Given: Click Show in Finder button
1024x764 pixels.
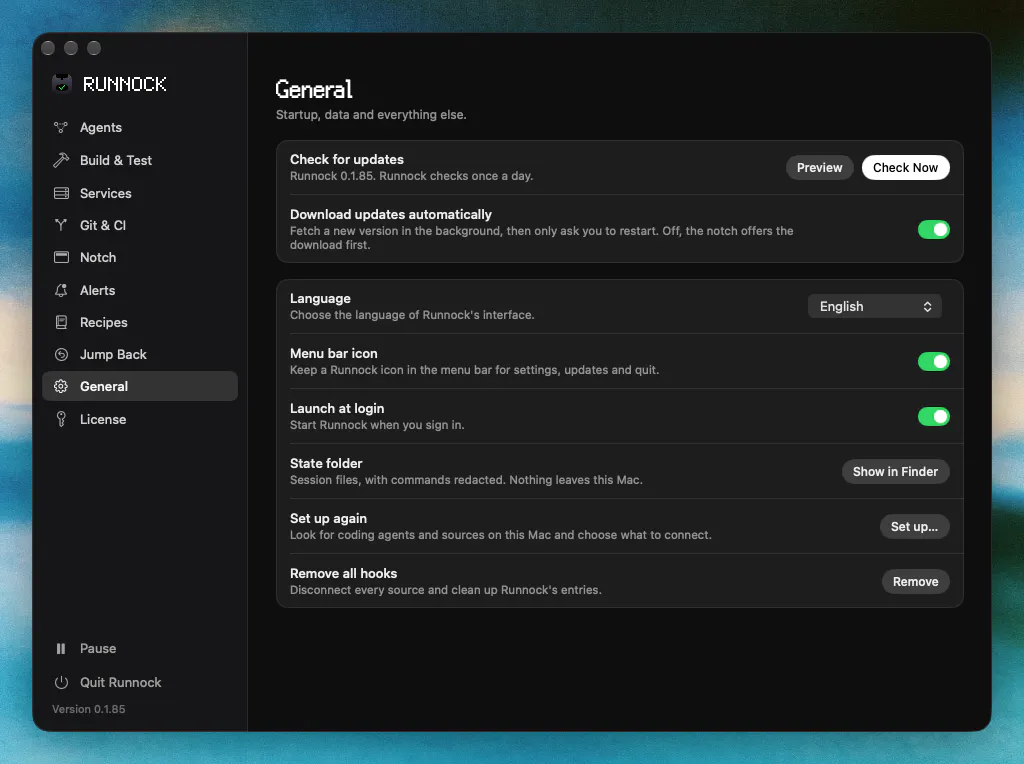Looking at the screenshot, I should click(895, 471).
